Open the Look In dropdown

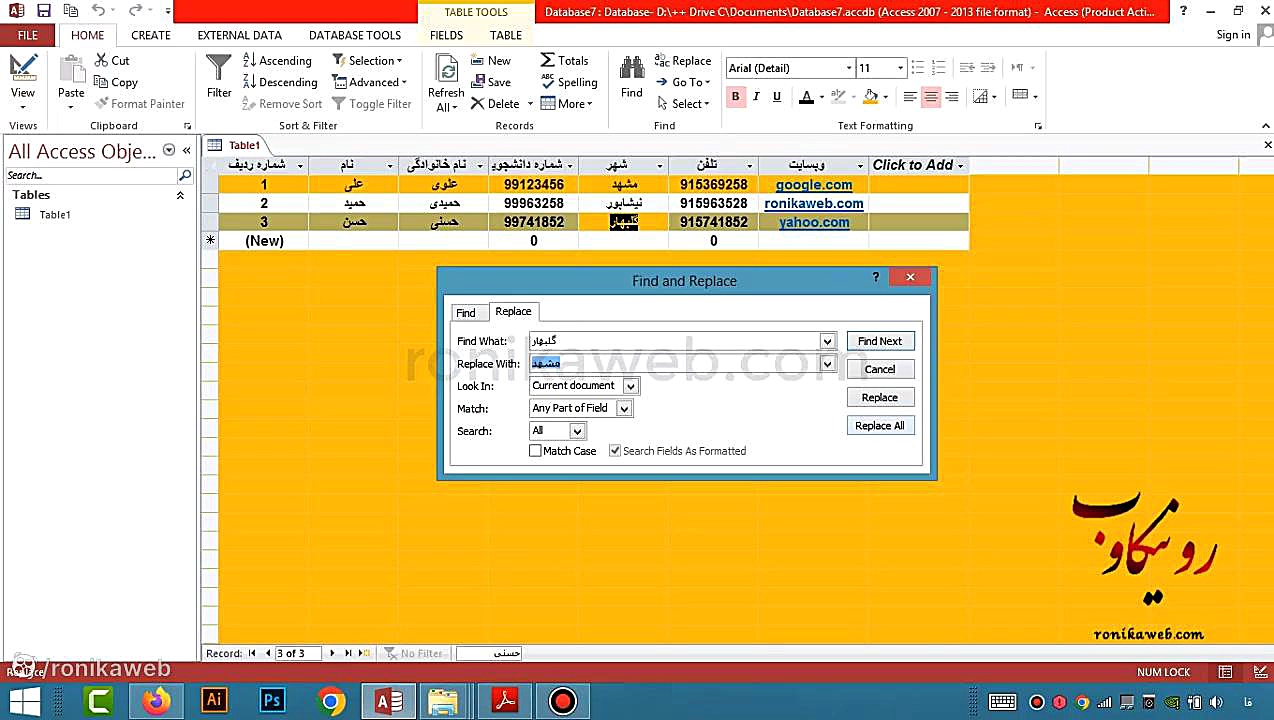tap(630, 386)
